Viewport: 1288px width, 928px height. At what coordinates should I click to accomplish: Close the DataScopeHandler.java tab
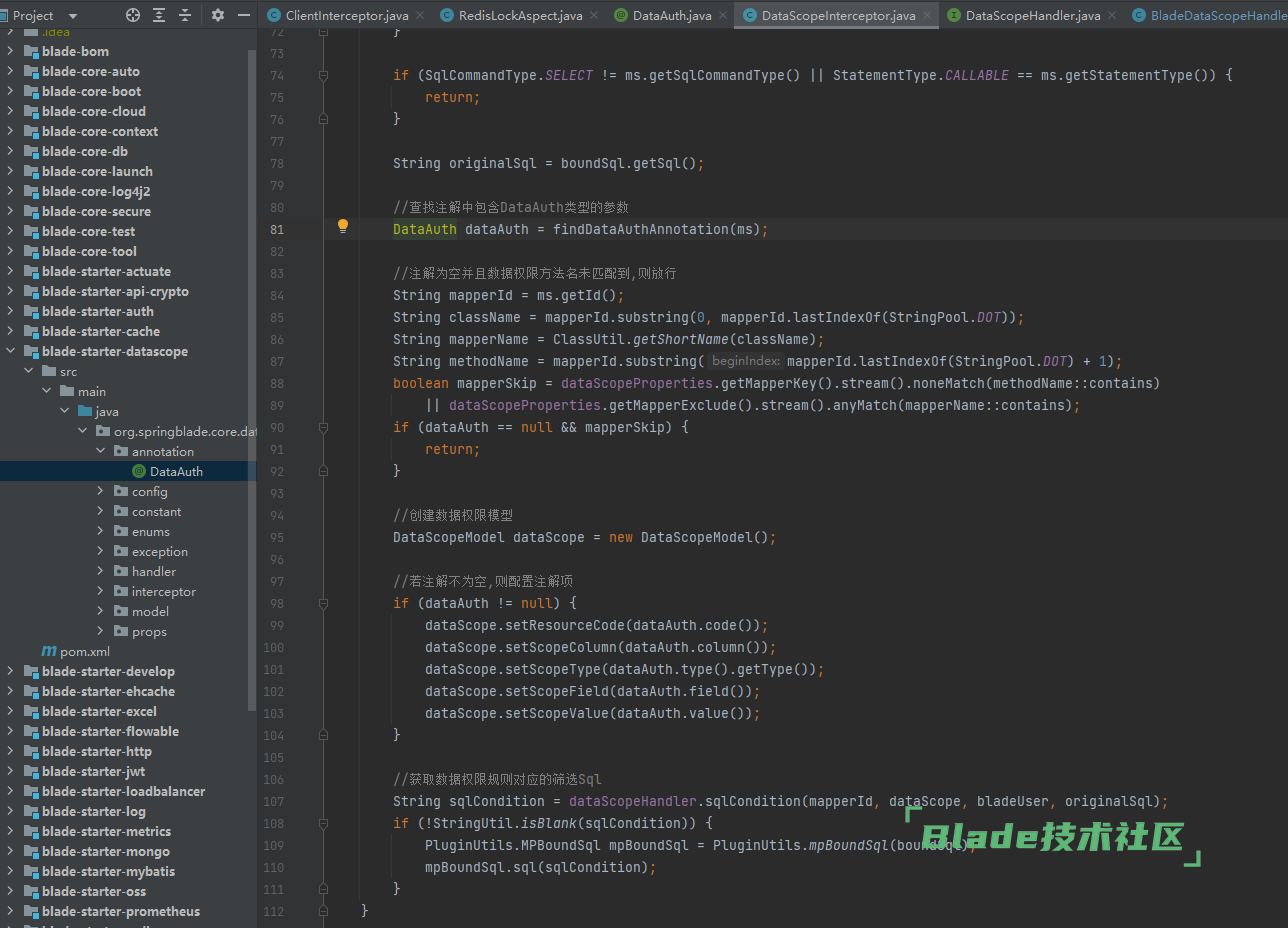coord(1110,15)
